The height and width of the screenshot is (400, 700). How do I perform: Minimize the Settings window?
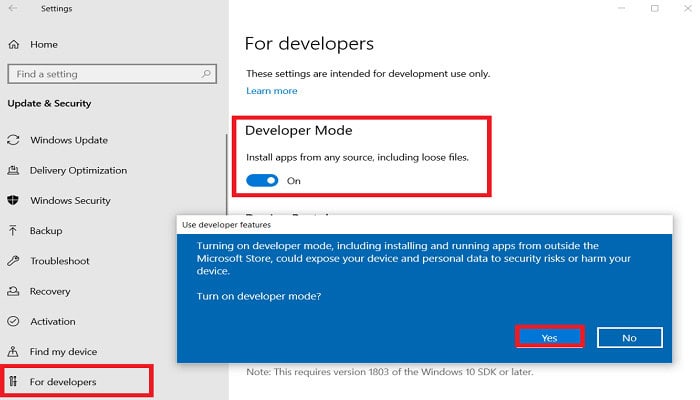coord(621,8)
